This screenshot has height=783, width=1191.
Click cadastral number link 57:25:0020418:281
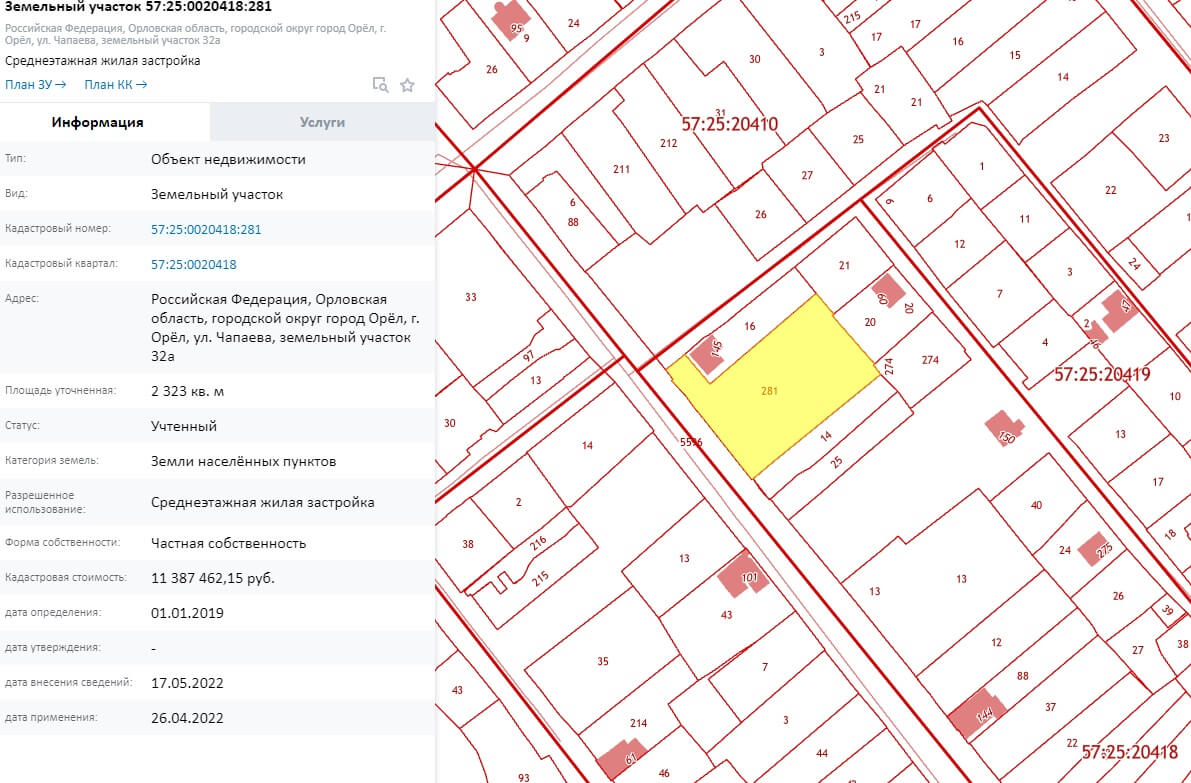pyautogui.click(x=206, y=229)
